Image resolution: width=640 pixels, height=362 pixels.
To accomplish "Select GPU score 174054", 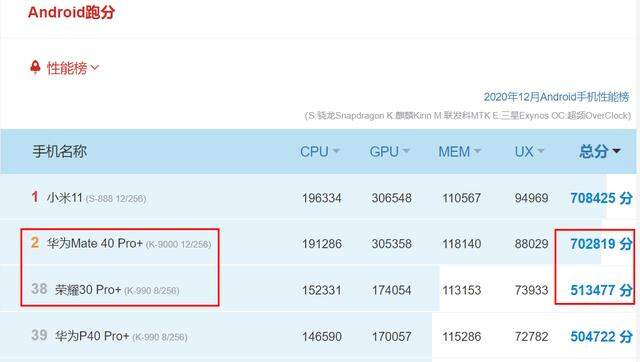I will pos(391,290).
